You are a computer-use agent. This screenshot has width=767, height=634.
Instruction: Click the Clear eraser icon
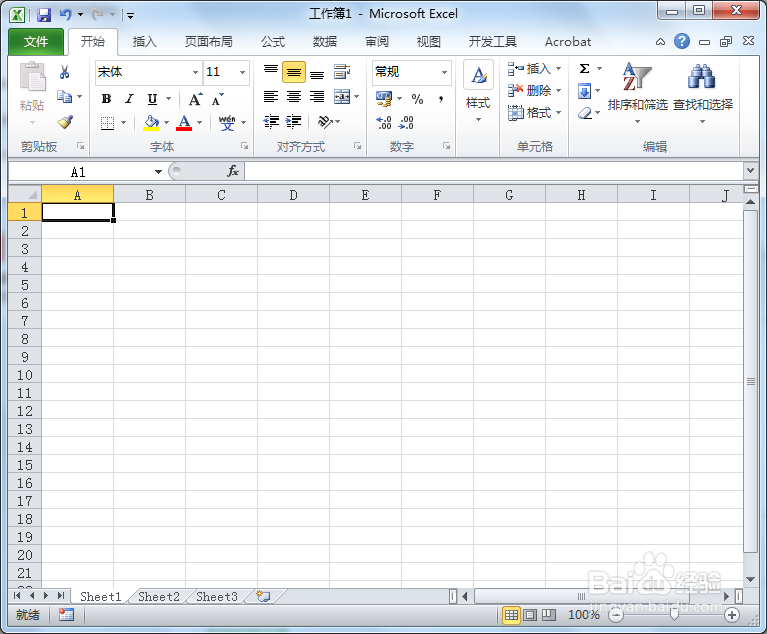[x=585, y=113]
